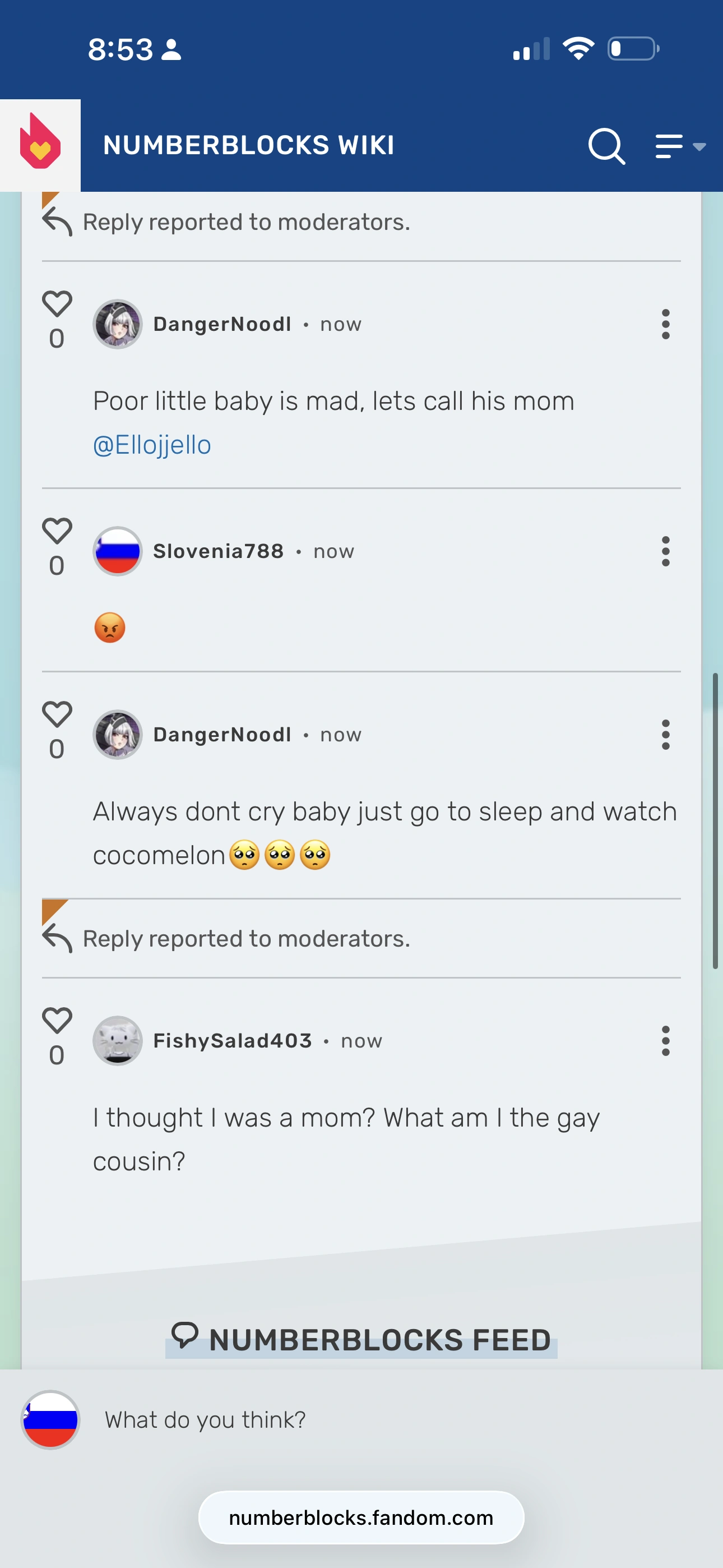
Task: Expand the navigation menu dropdown
Action: pyautogui.click(x=679, y=146)
